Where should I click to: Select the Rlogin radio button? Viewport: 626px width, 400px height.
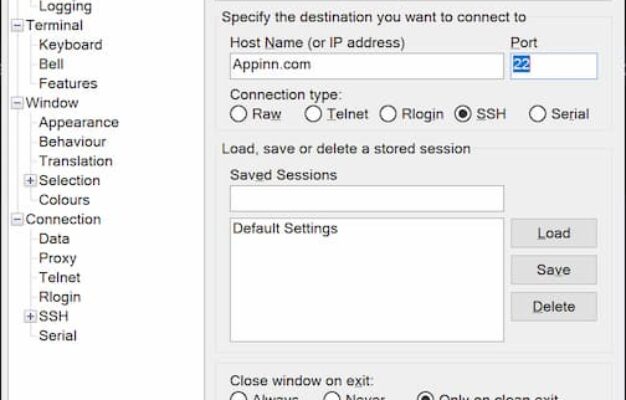(388, 114)
